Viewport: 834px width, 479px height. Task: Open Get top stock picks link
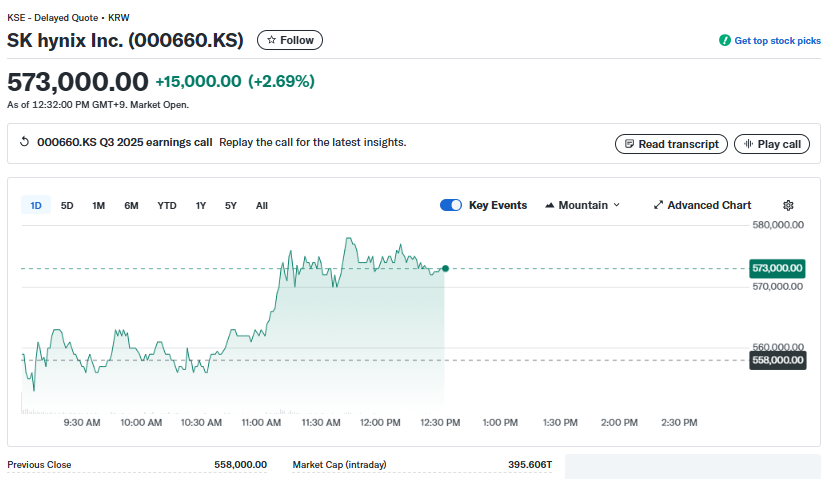777,41
